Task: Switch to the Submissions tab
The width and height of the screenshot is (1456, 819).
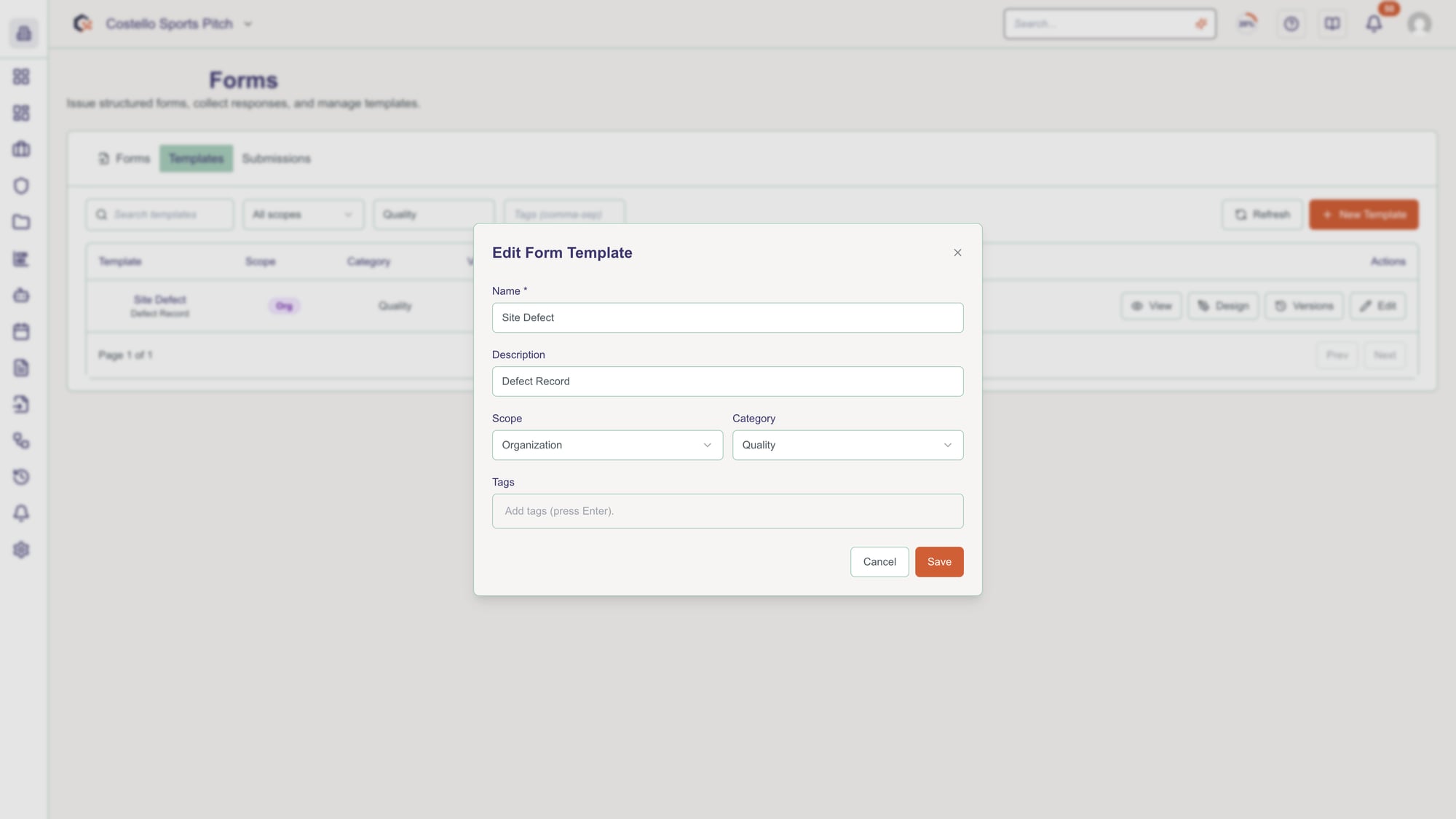Action: point(276,158)
